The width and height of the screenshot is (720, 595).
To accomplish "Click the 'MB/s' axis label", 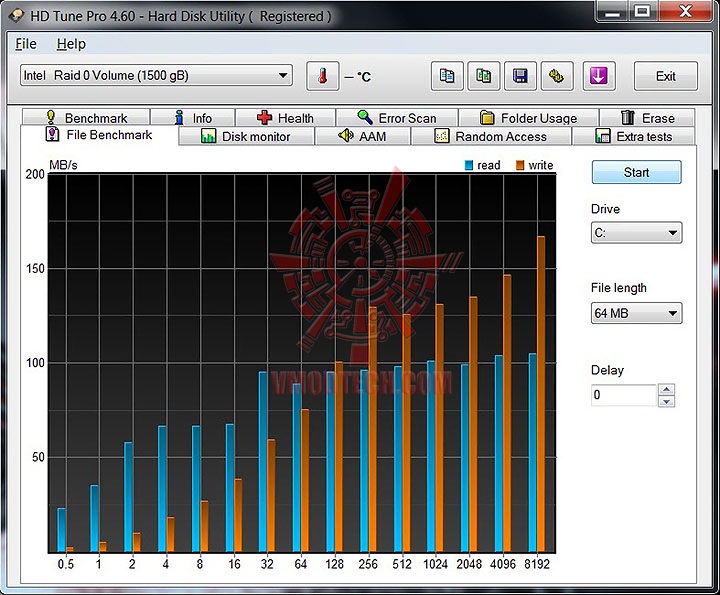I will 63,165.
